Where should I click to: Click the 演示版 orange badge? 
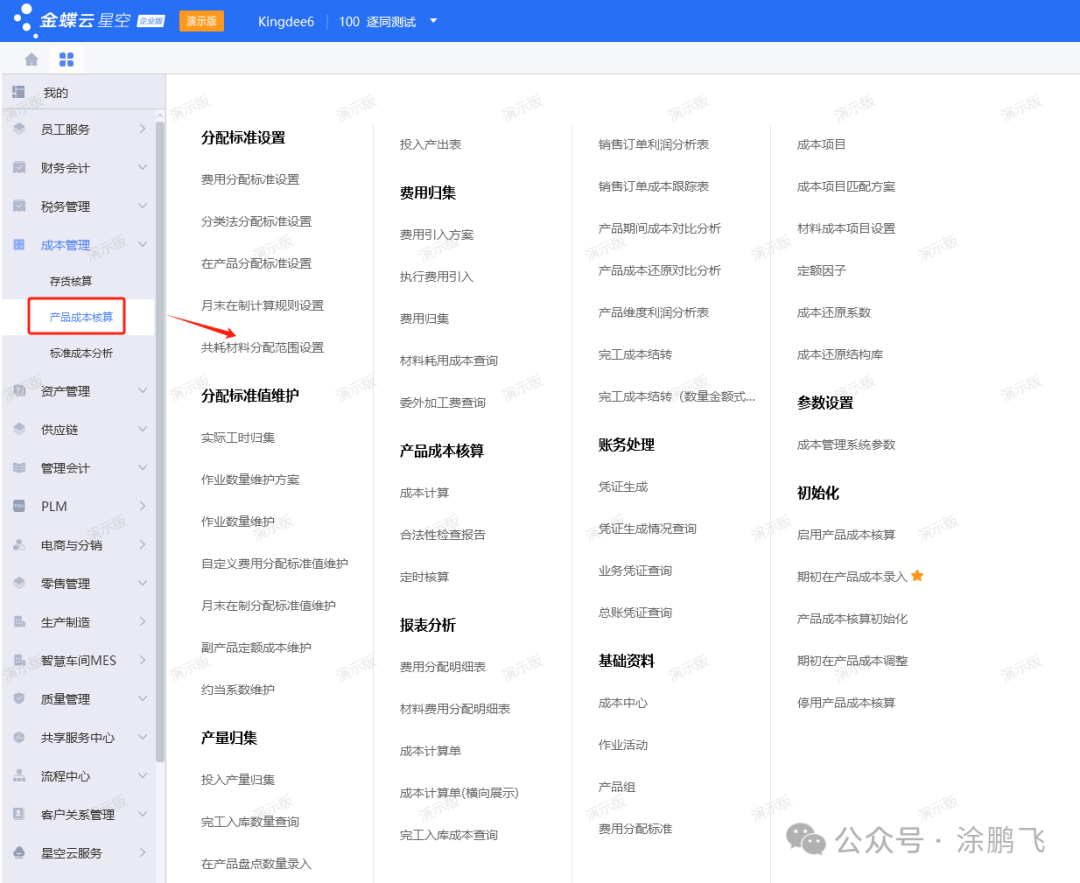[201, 21]
